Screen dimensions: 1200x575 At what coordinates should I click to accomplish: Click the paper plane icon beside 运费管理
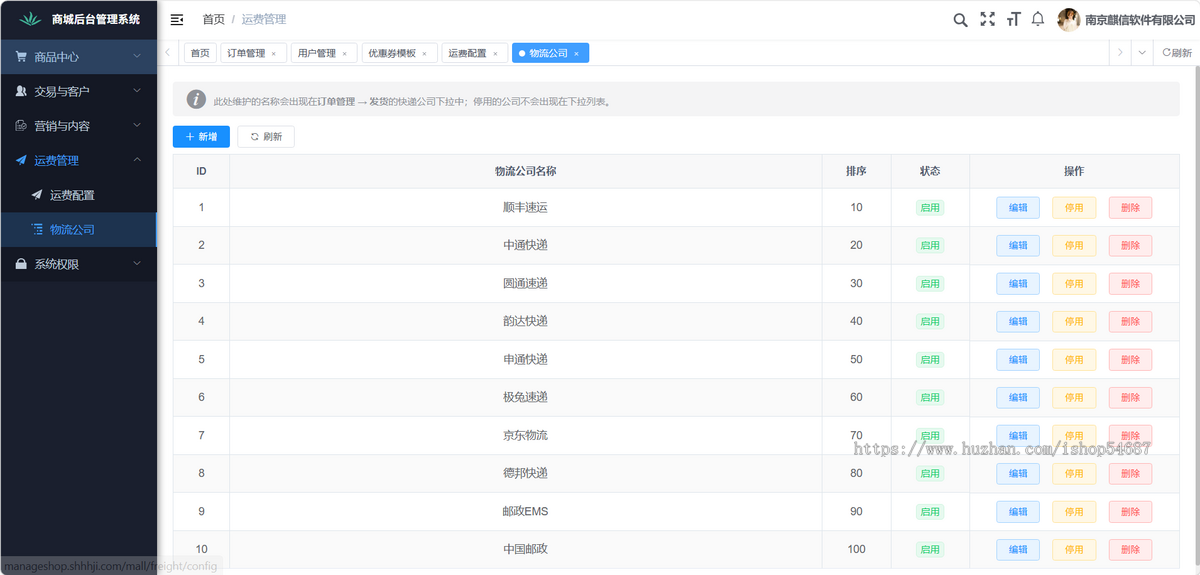[x=21, y=160]
